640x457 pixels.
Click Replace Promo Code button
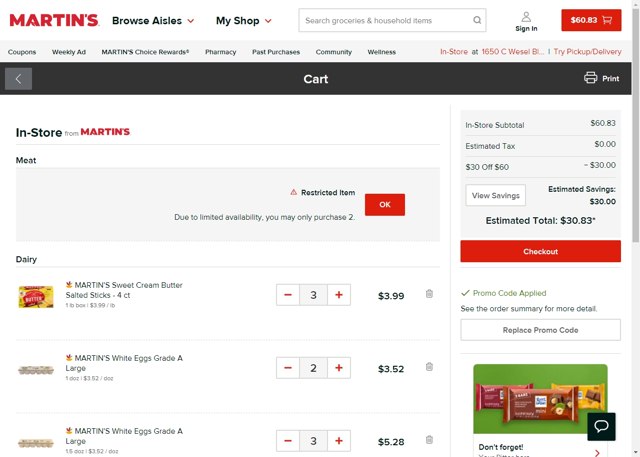[540, 330]
